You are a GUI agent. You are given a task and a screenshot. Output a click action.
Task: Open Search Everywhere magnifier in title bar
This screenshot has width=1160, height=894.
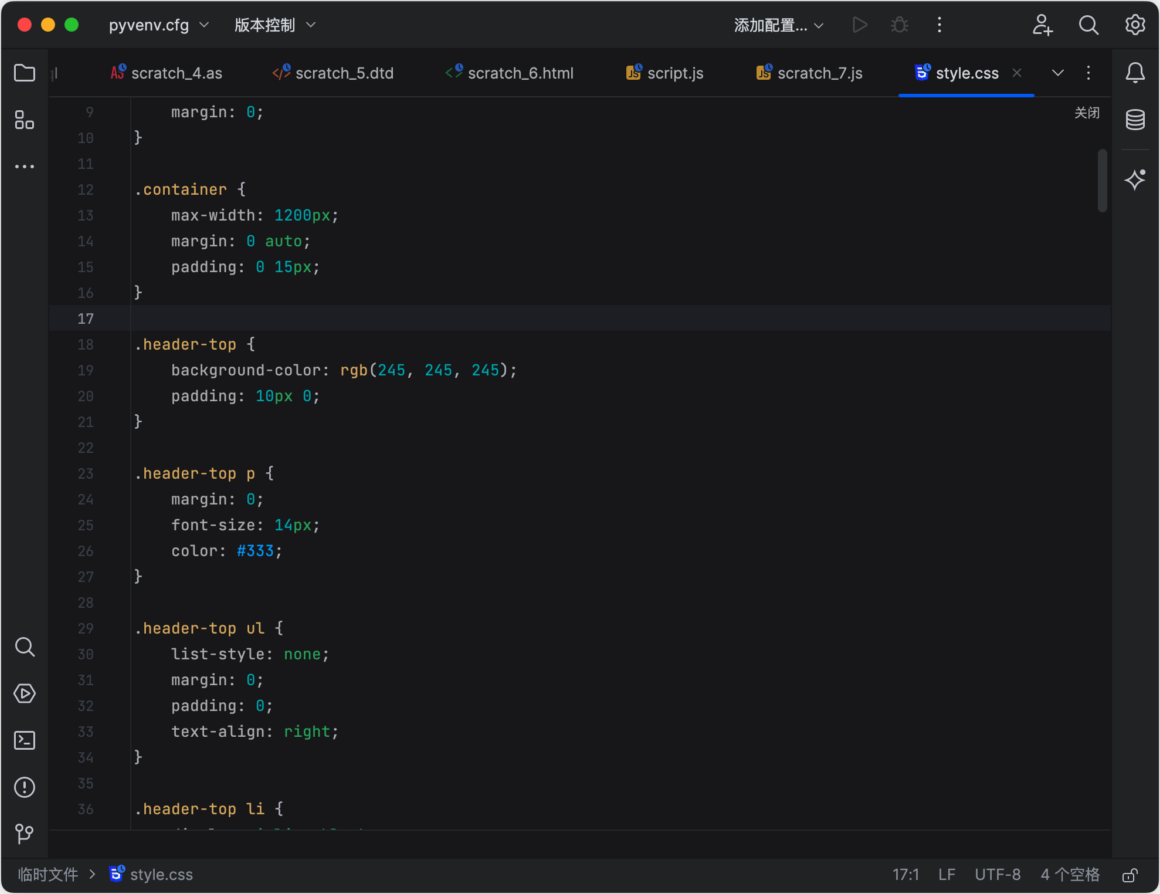click(x=1089, y=25)
